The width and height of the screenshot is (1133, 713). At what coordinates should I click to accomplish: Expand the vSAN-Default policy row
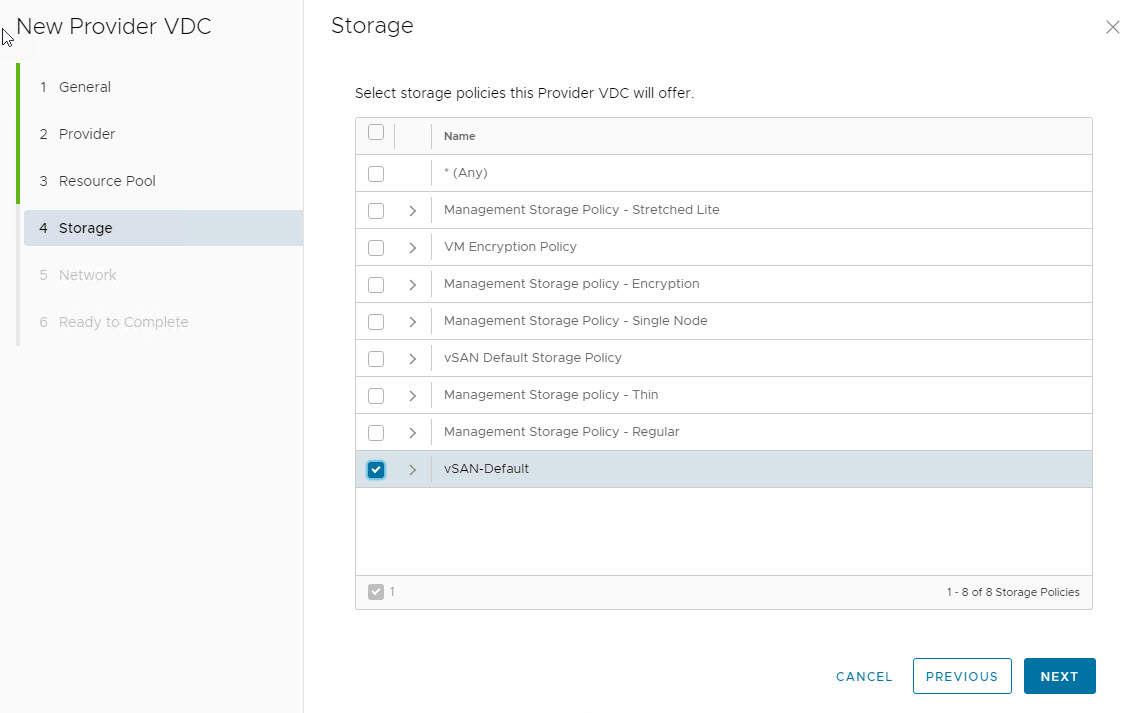tap(412, 470)
